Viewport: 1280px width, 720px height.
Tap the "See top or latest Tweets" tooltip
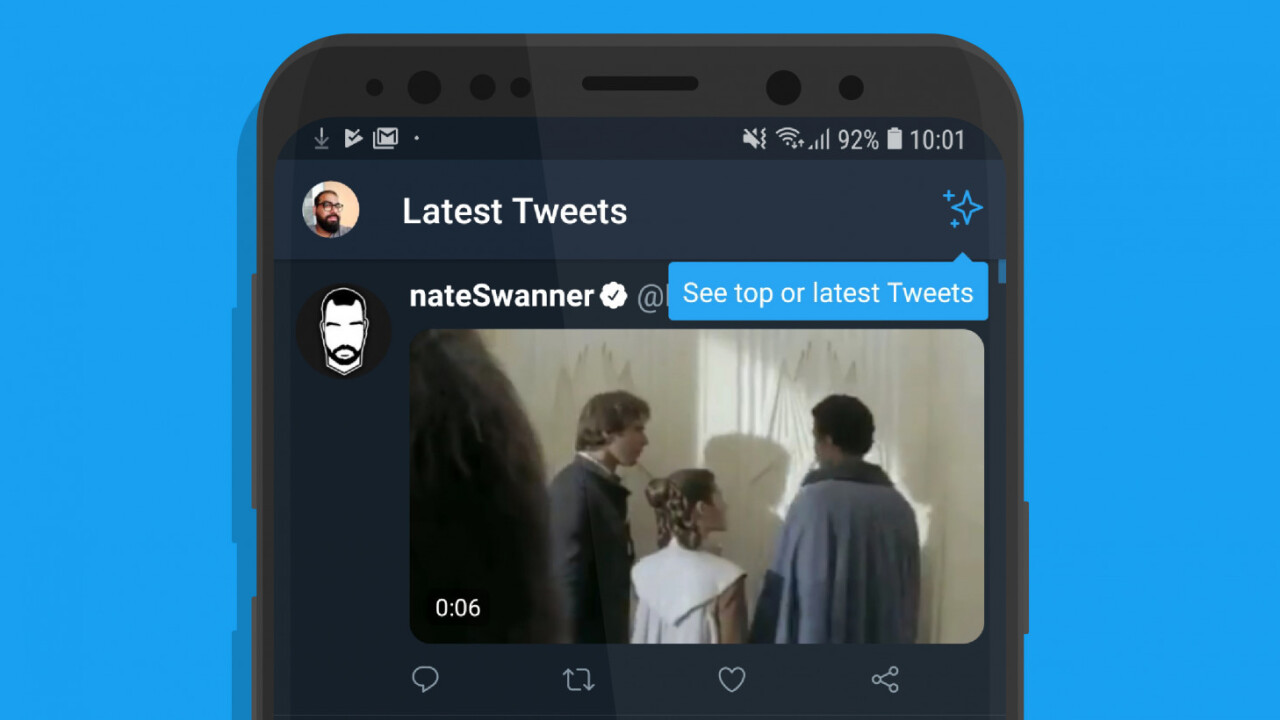(x=827, y=292)
